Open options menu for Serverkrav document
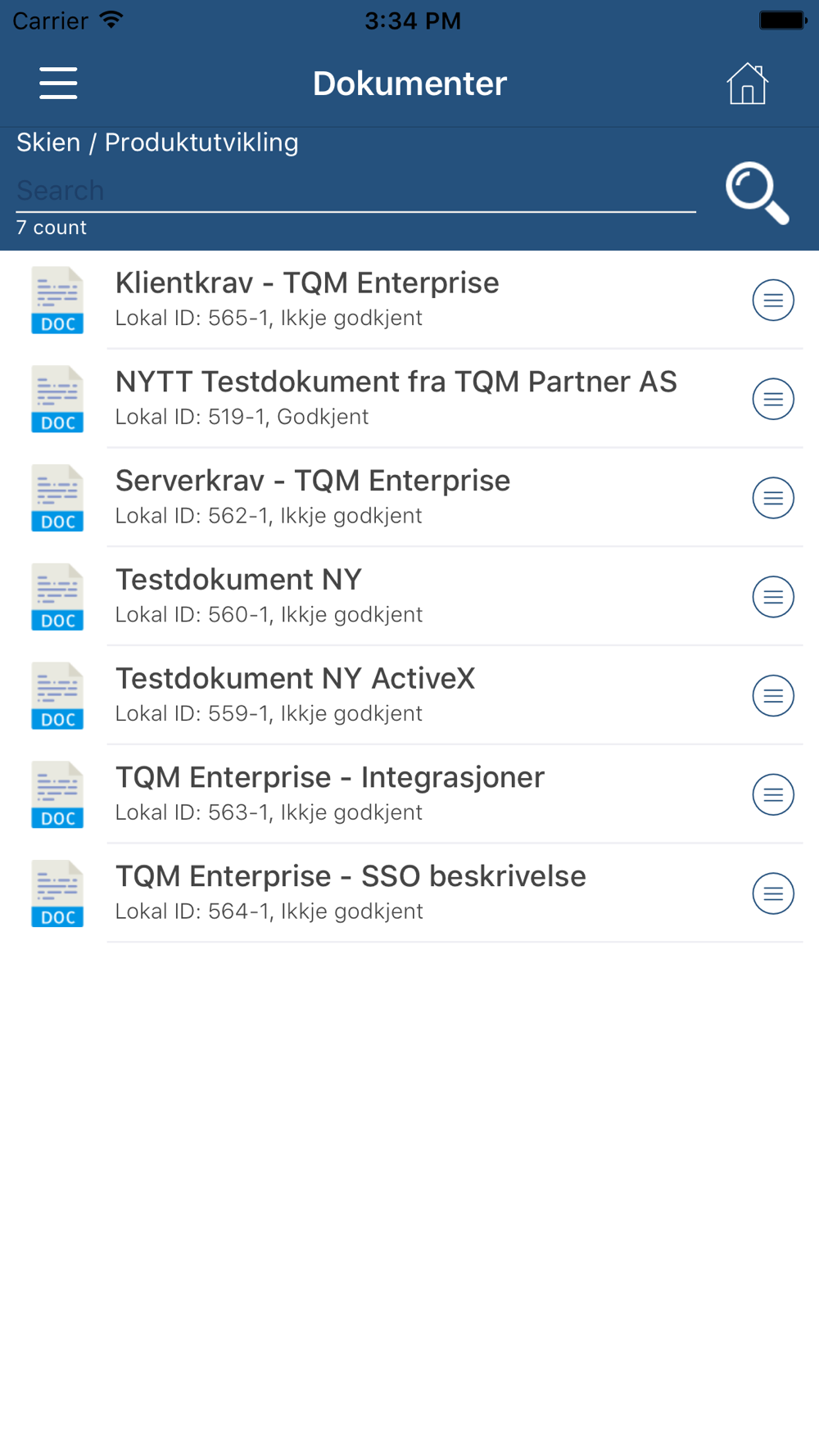Viewport: 819px width, 1456px height. (773, 498)
